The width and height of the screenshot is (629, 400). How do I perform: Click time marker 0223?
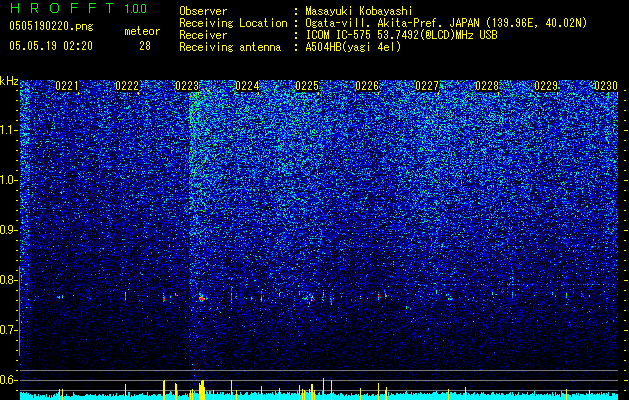[x=187, y=86]
